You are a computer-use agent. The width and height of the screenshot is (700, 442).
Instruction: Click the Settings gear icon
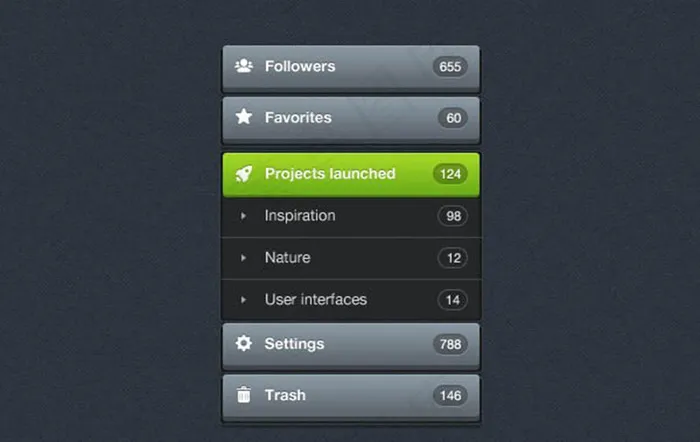(244, 343)
